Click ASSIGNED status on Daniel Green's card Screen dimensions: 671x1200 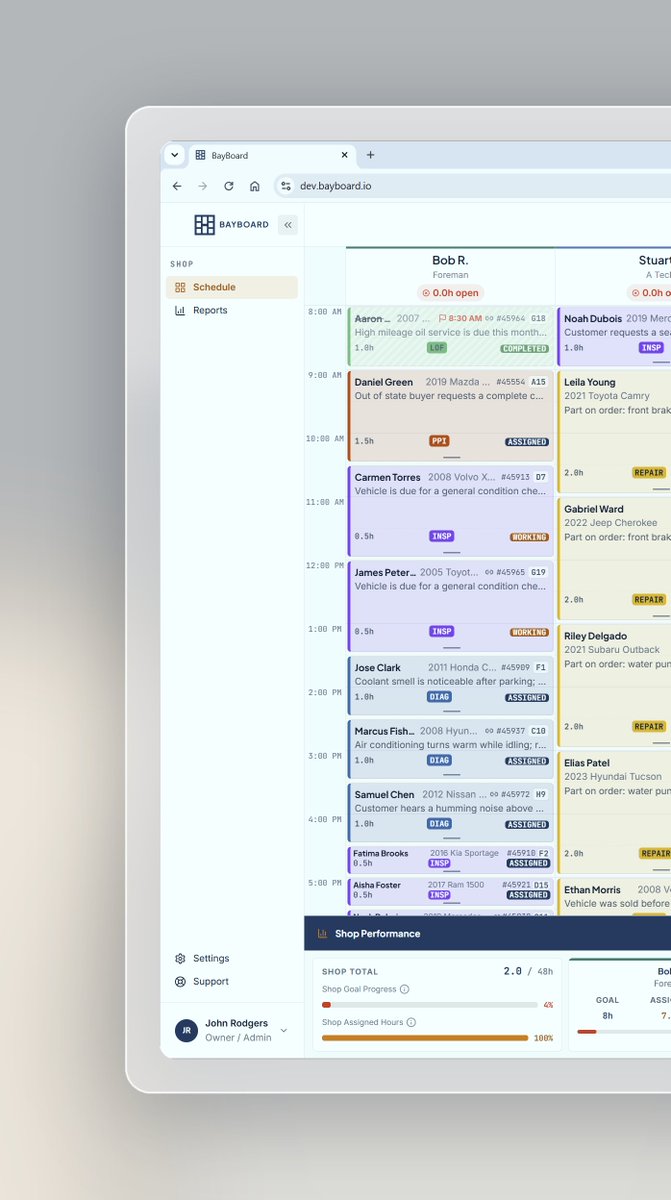click(527, 441)
